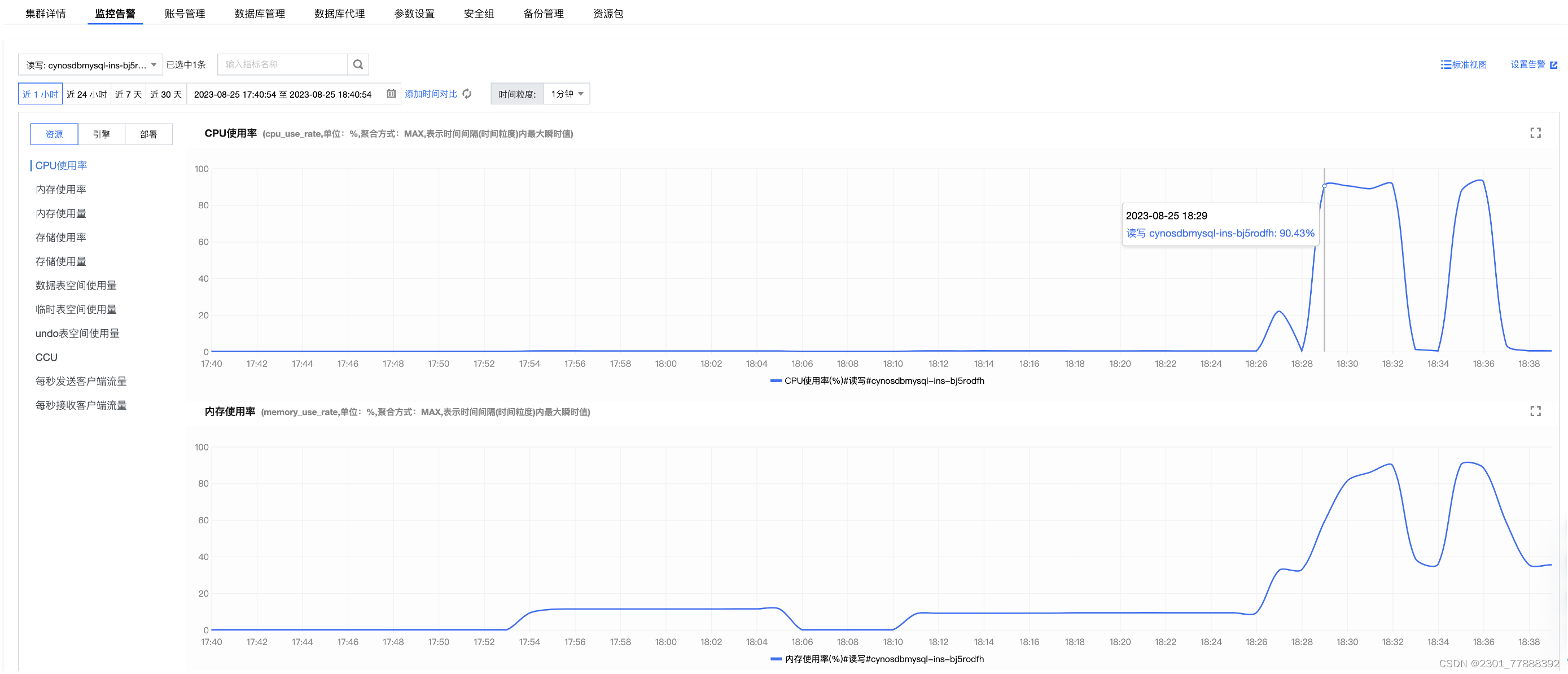Screen dimensions: 1568x674
Task: Jump to CPU使用率 in metric list
Action: (x=61, y=165)
